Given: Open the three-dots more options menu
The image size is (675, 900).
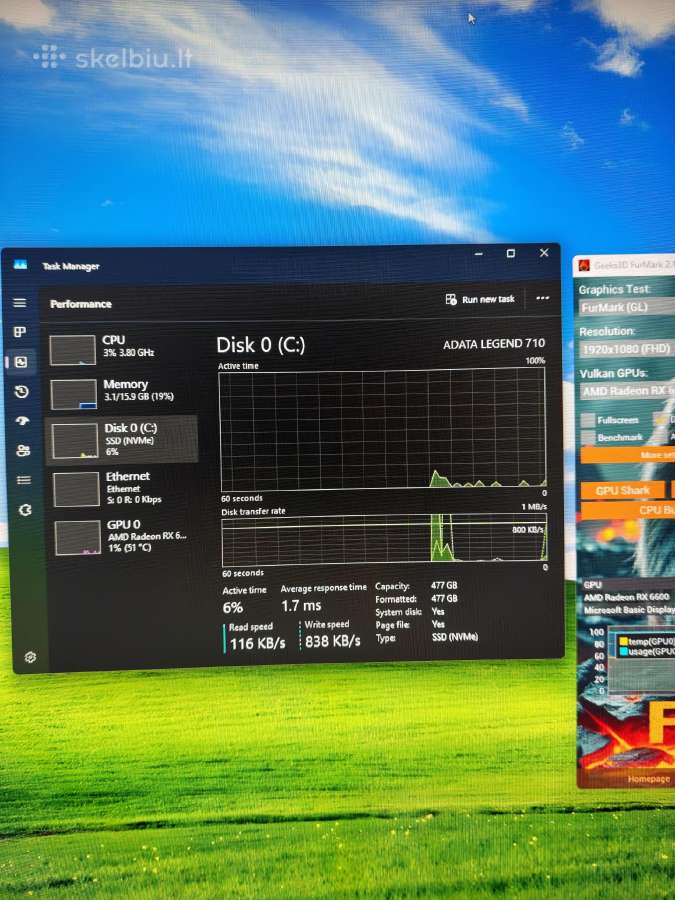Looking at the screenshot, I should (x=542, y=298).
